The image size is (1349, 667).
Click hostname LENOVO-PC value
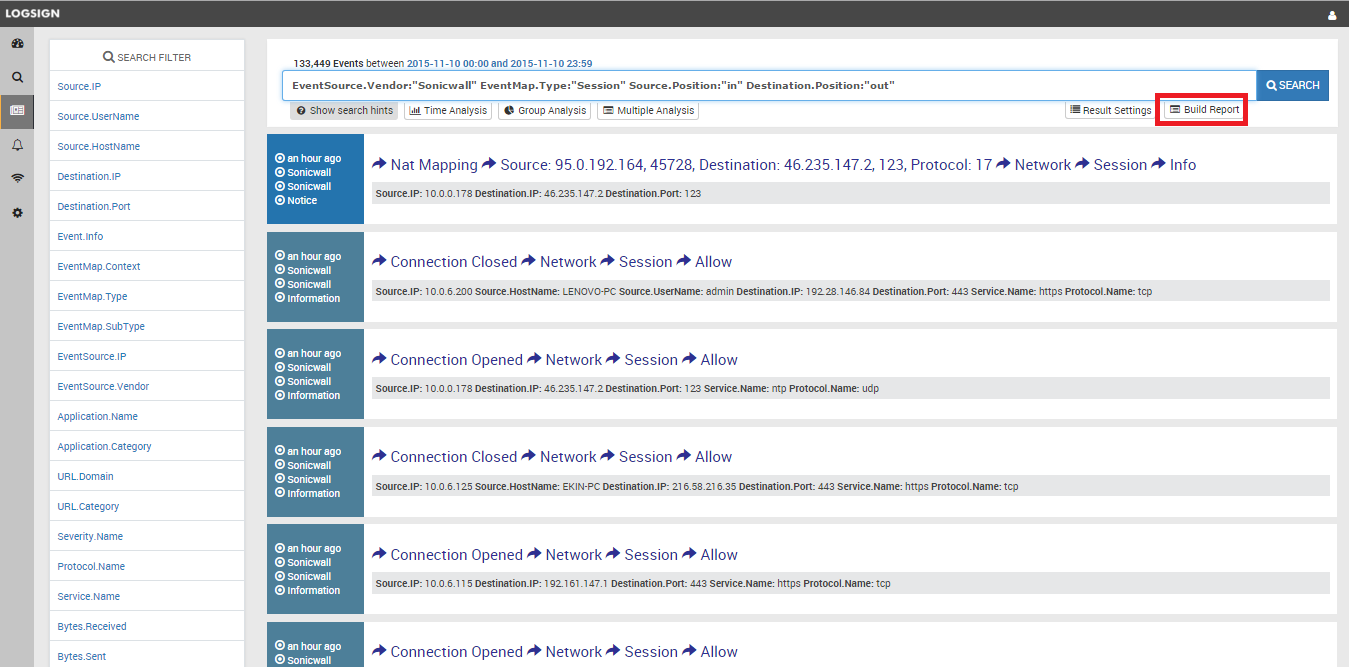(589, 291)
